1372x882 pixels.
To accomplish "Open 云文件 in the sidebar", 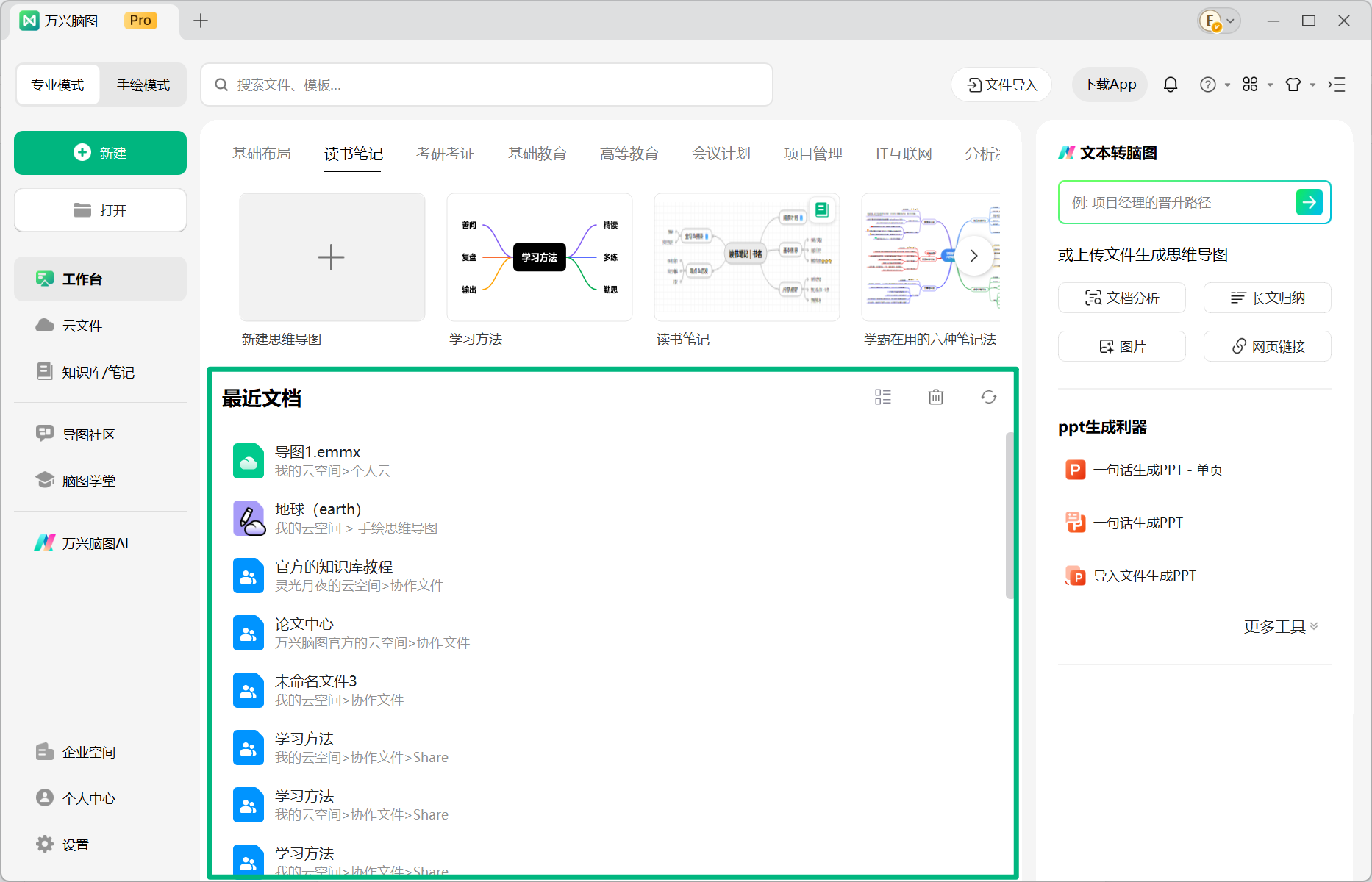I will tap(100, 326).
